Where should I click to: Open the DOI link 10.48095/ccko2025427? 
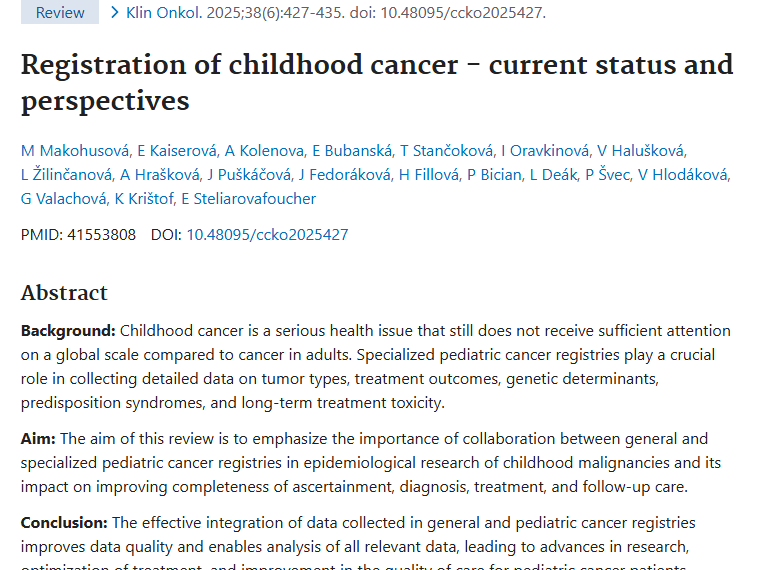pos(267,235)
